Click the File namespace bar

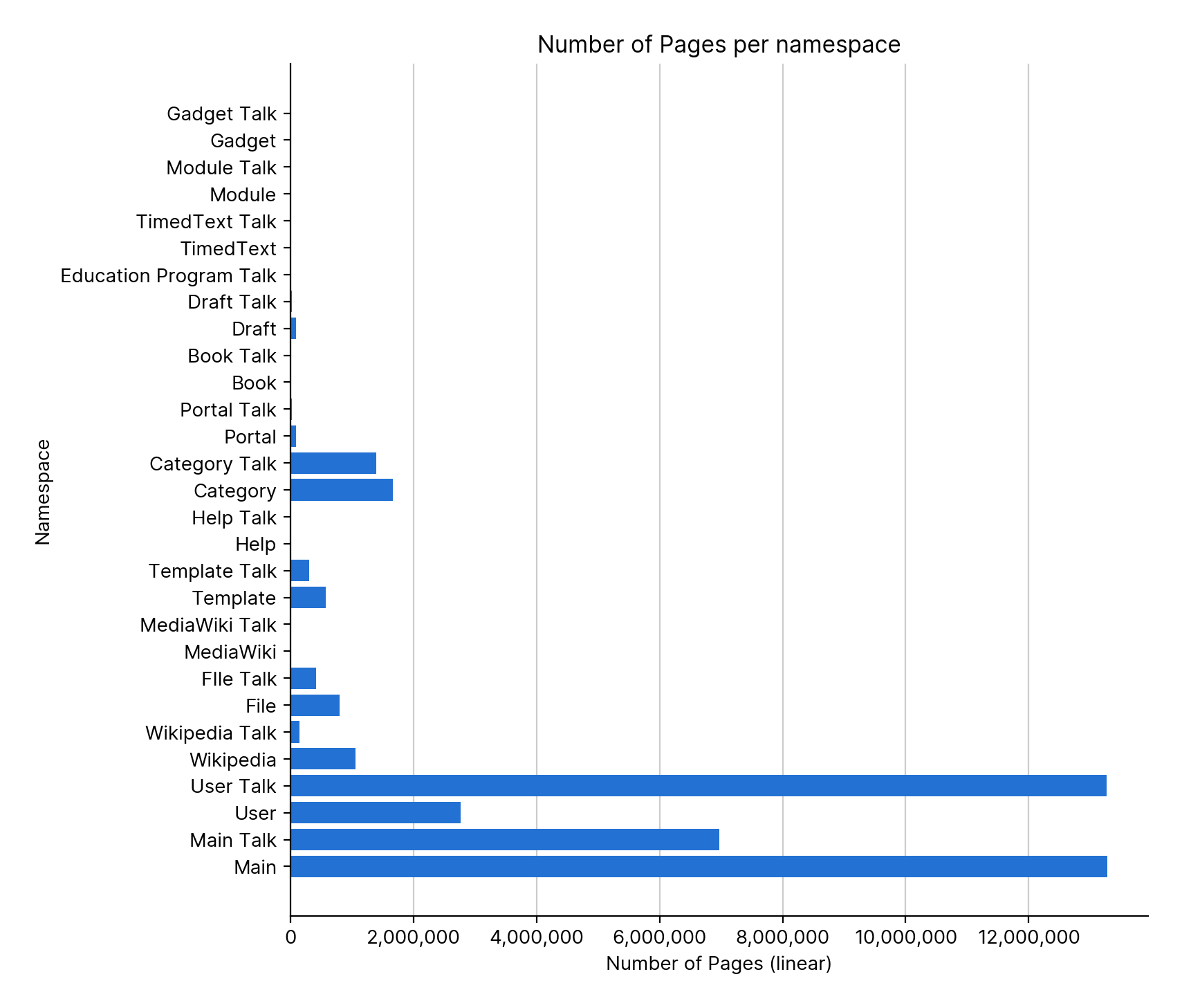click(315, 706)
